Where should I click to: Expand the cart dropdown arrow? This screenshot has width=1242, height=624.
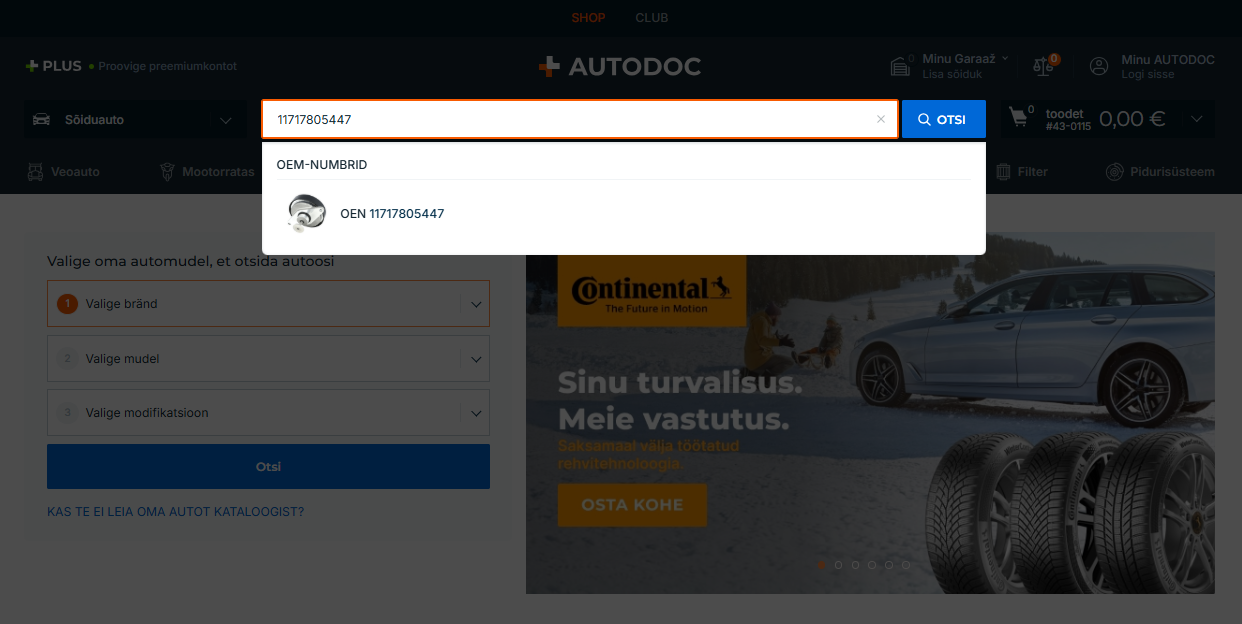click(1197, 120)
